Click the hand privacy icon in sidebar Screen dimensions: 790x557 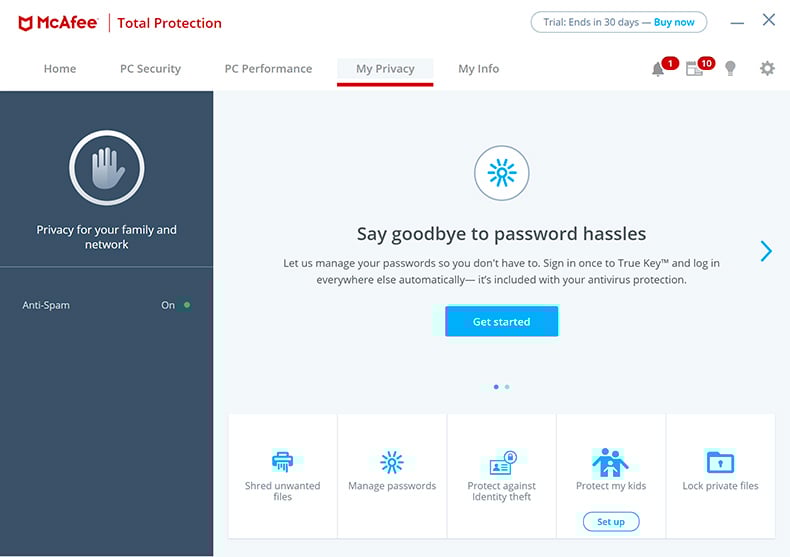point(107,168)
